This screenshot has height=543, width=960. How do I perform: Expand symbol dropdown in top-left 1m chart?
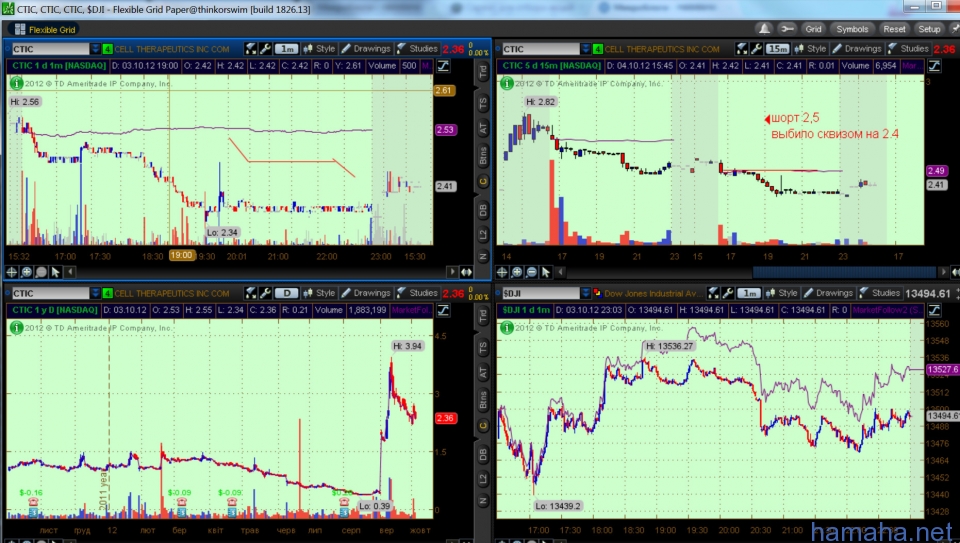pos(96,49)
